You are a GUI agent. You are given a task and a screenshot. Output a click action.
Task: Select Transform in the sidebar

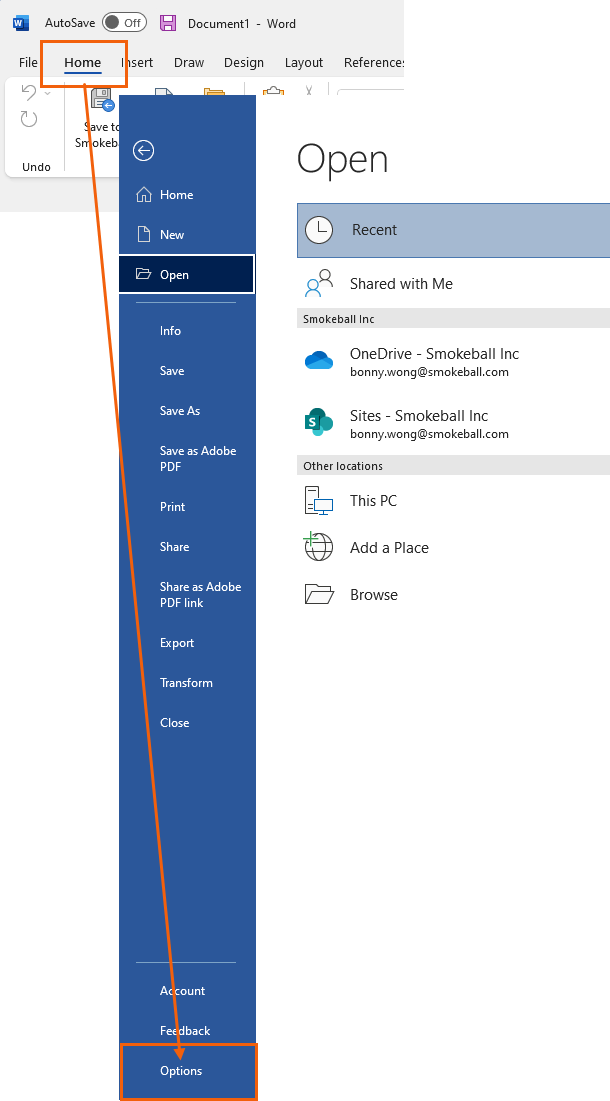(187, 683)
